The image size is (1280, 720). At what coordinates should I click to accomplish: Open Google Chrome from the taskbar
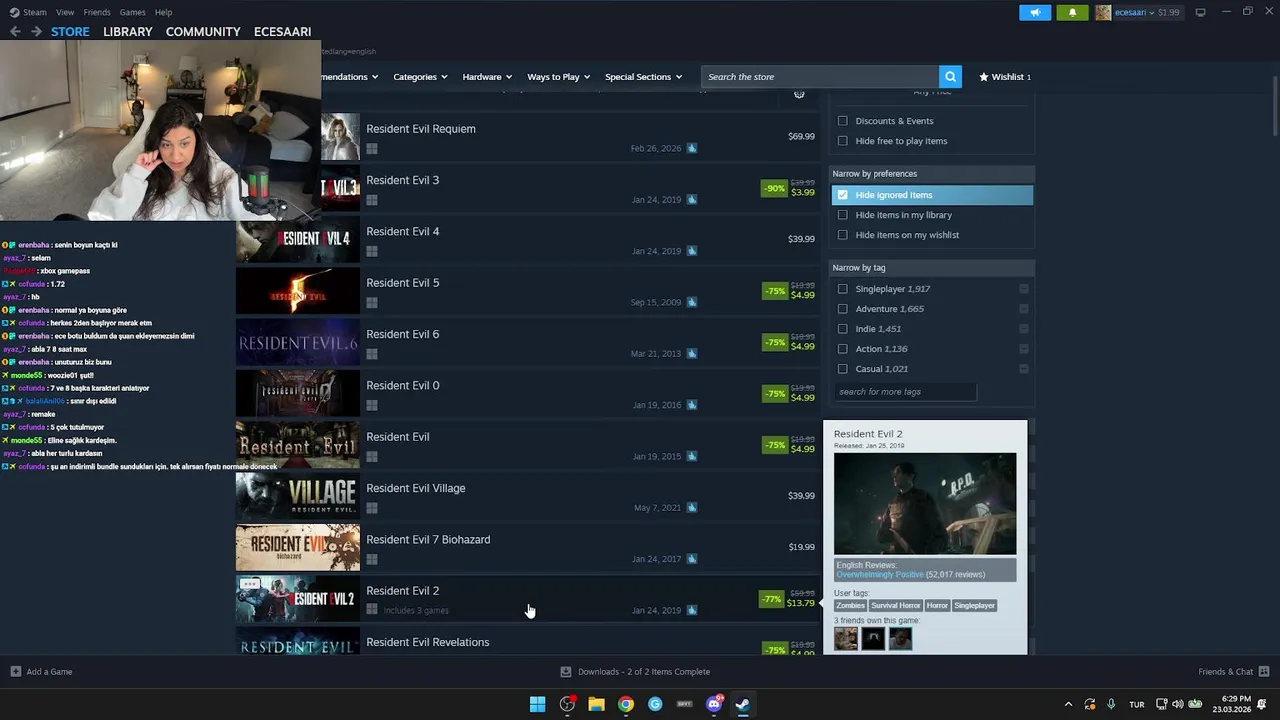click(625, 704)
